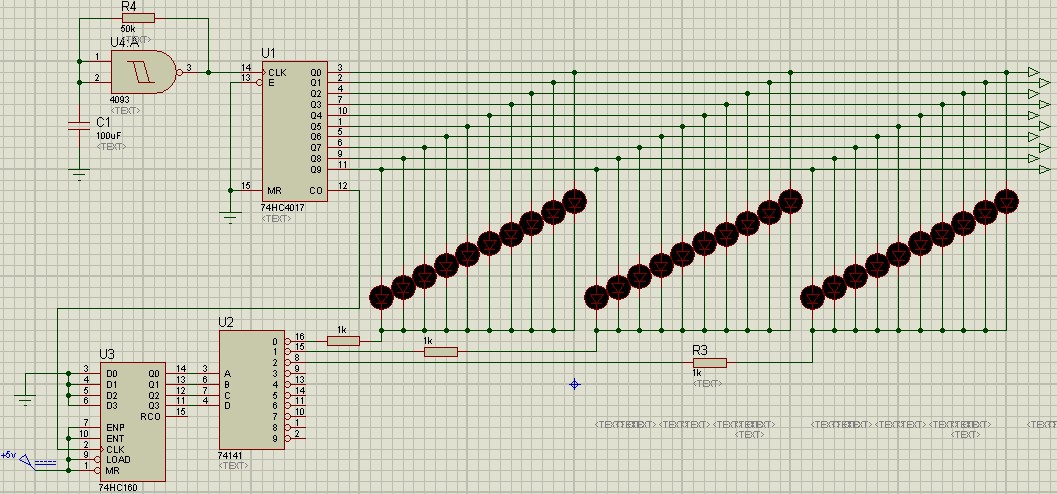Select the highest LED in the rightmost bank
The width and height of the screenshot is (1057, 494).
click(x=1007, y=201)
